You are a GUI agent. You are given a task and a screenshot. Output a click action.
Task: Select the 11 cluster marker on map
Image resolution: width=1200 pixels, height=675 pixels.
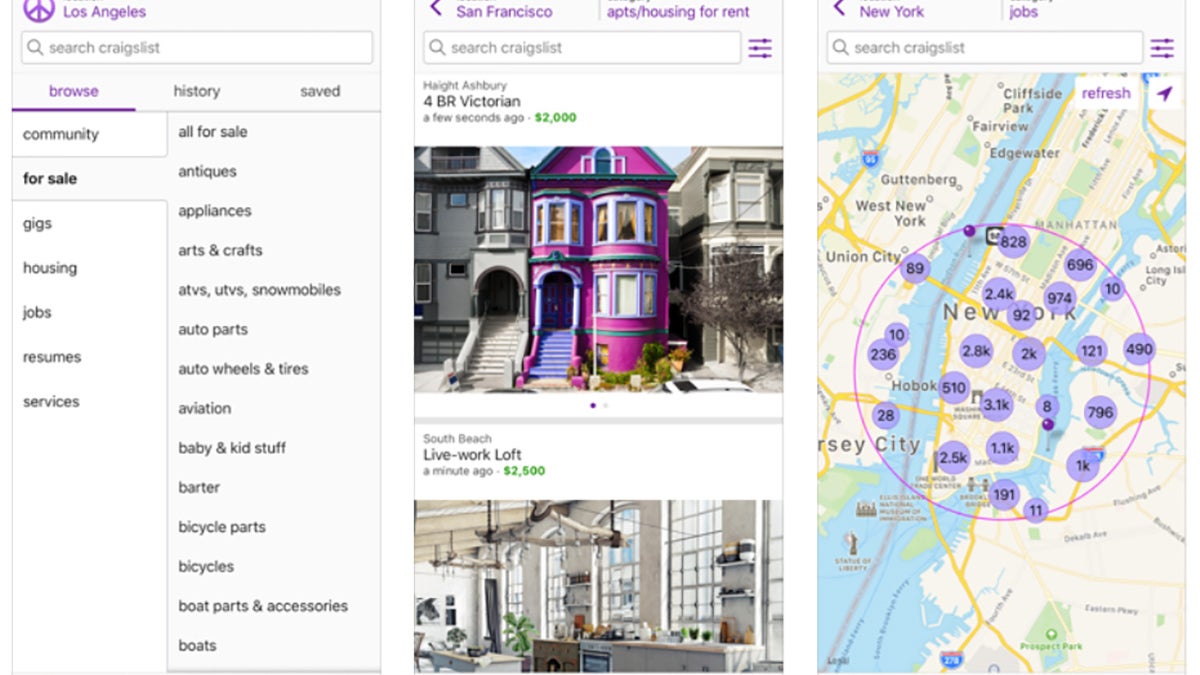1035,510
